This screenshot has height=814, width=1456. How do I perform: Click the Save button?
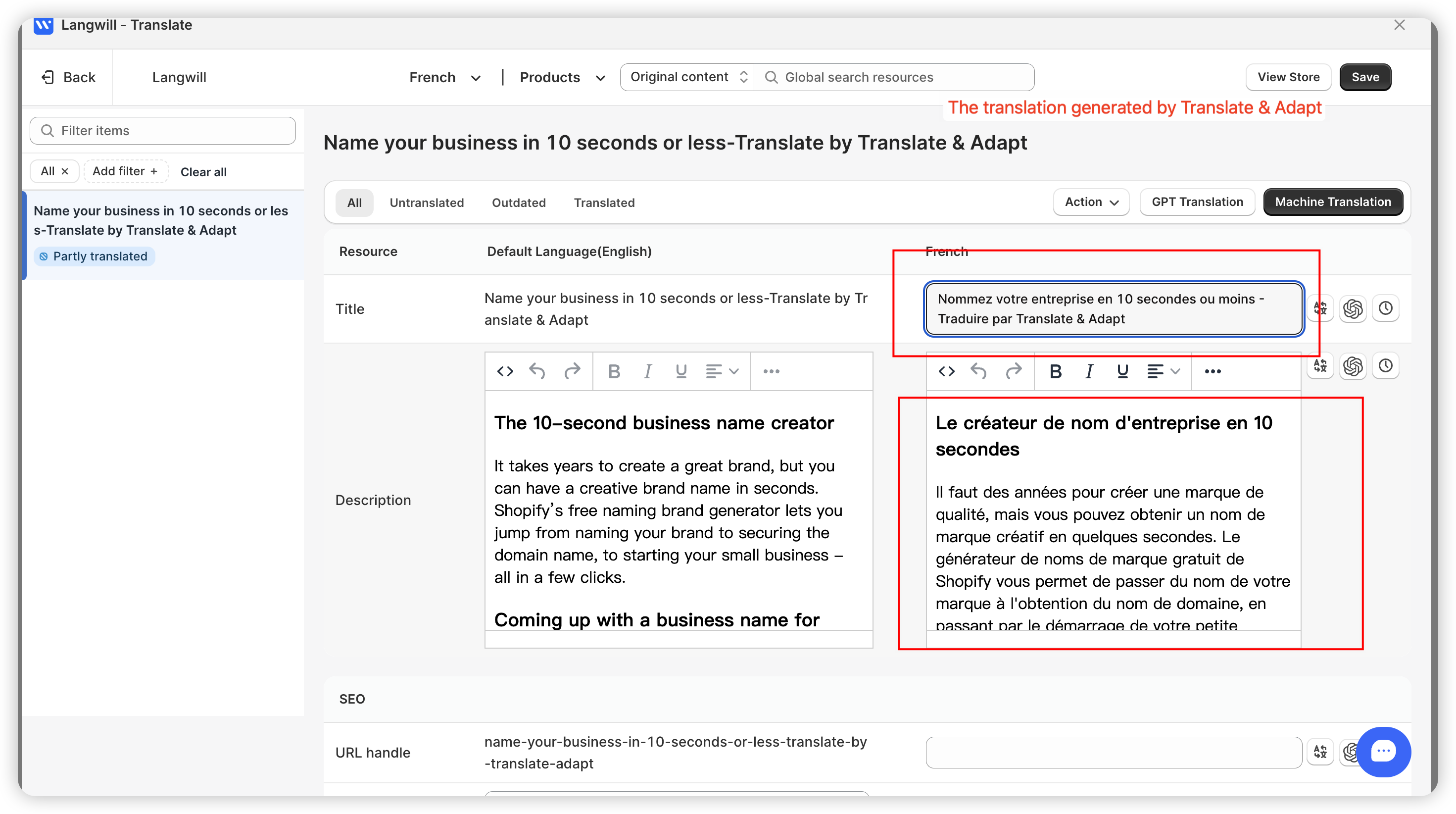[x=1365, y=78]
